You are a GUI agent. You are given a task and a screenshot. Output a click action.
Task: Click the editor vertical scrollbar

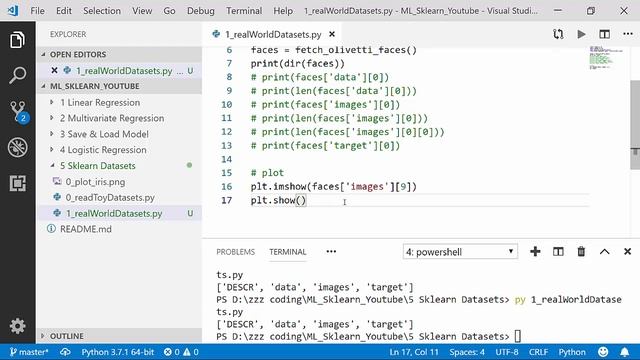click(x=635, y=124)
